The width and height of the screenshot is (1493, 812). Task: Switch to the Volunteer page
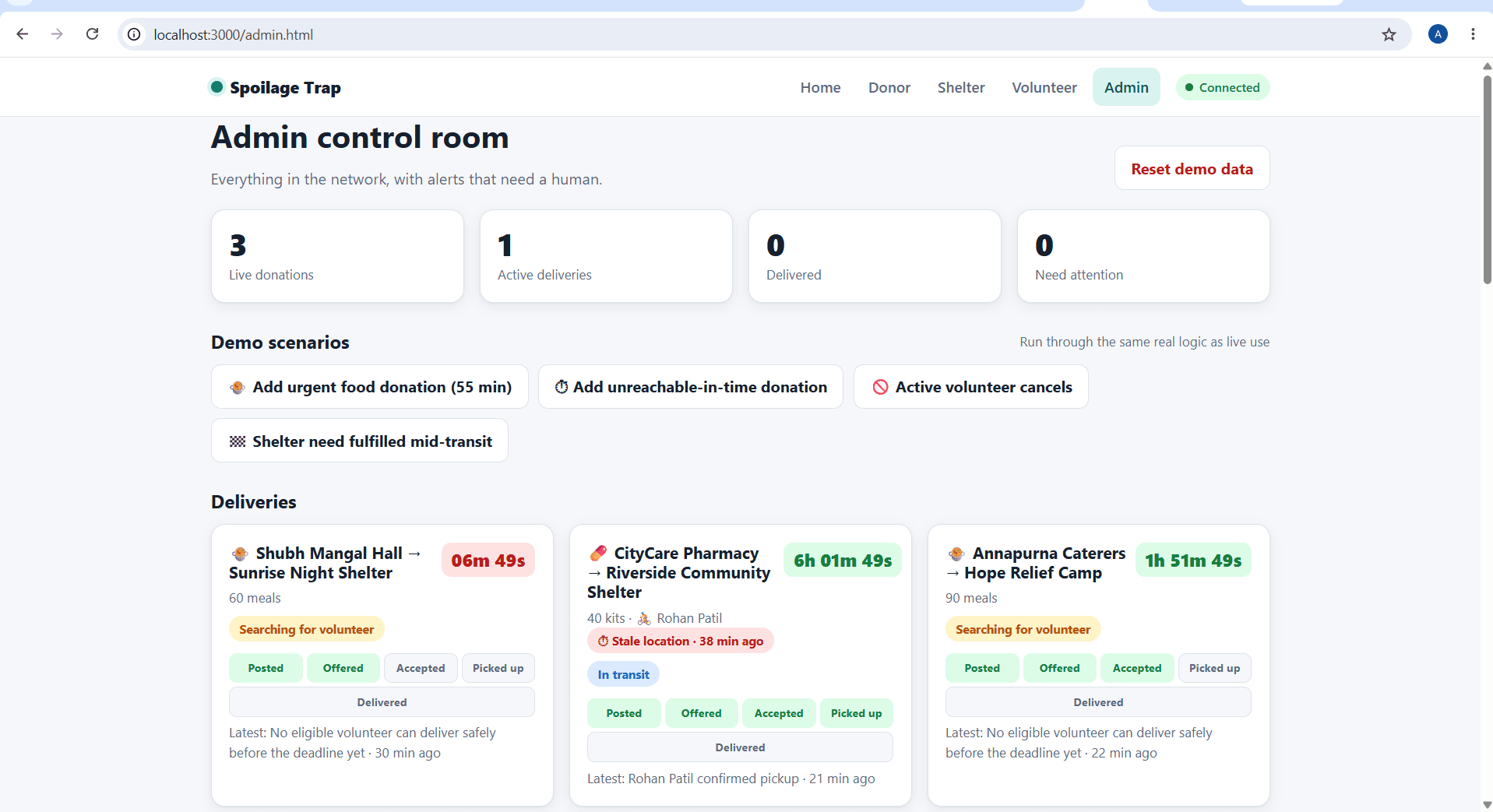pos(1044,87)
